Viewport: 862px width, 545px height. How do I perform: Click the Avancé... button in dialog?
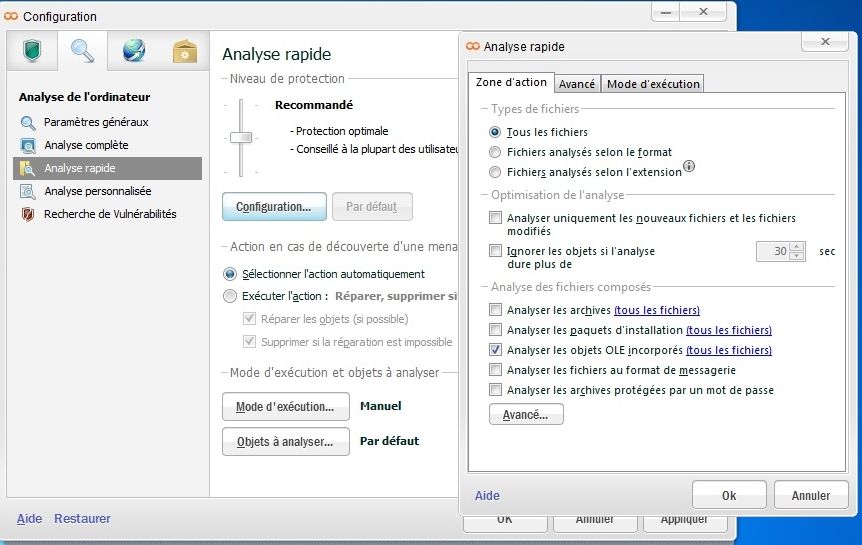[x=526, y=415]
